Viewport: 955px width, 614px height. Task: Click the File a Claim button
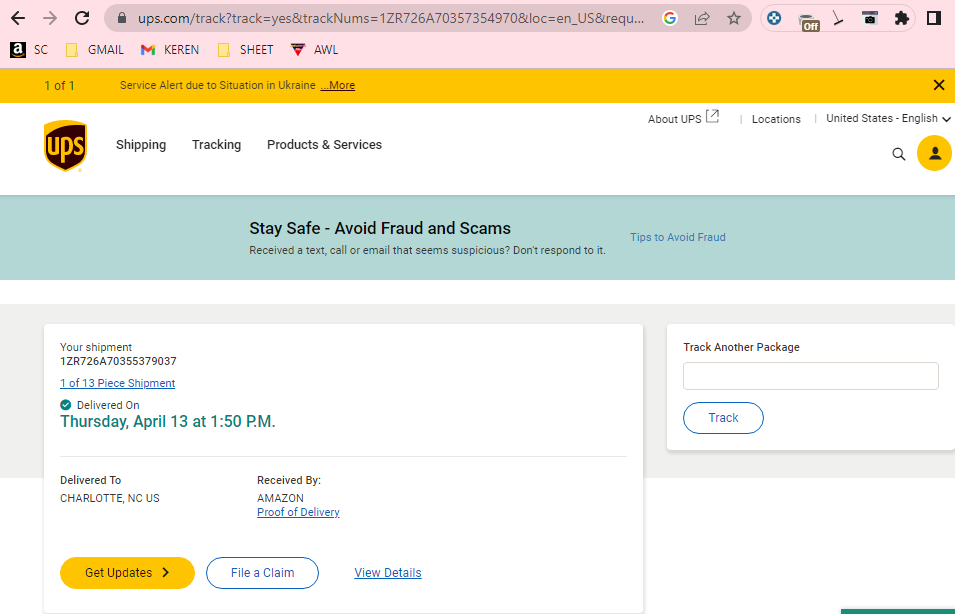coord(263,573)
